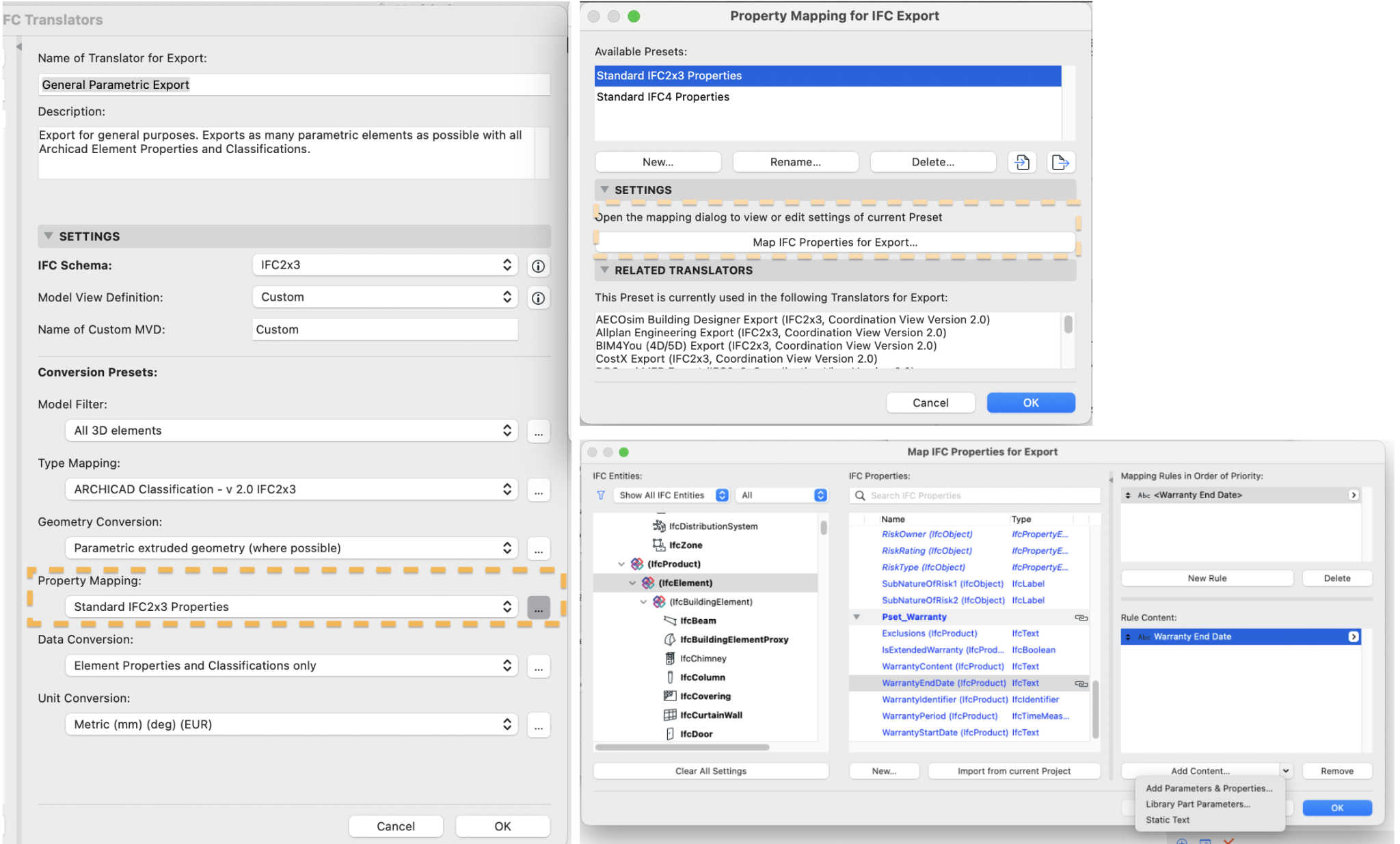Click Map IFC Properties for Export button
This screenshot has width=1400, height=844.
tap(835, 243)
